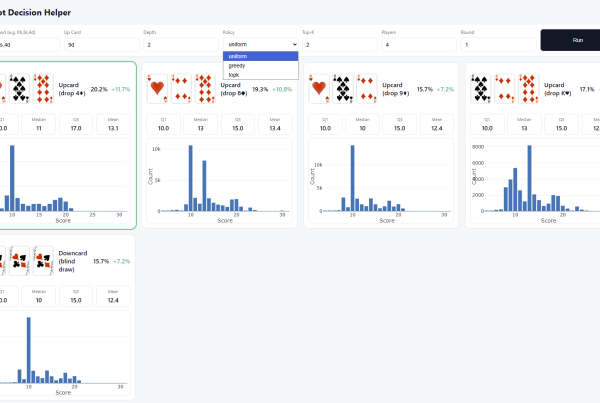Viewport: 600px width, 403px height.
Task: Click the spade card in drop K♥ panel
Action: click(481, 92)
